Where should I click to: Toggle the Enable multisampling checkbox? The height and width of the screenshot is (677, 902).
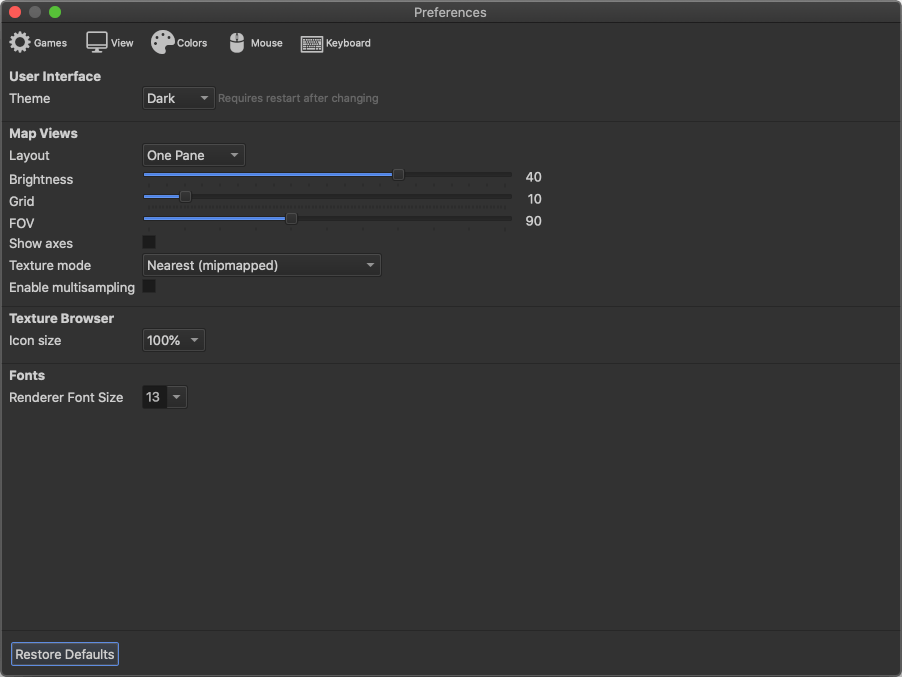pos(149,287)
